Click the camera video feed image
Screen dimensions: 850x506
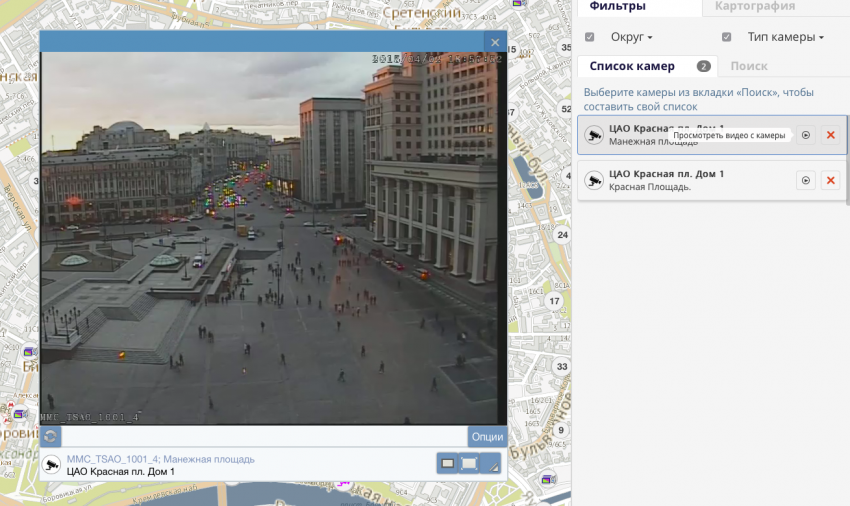pos(270,238)
